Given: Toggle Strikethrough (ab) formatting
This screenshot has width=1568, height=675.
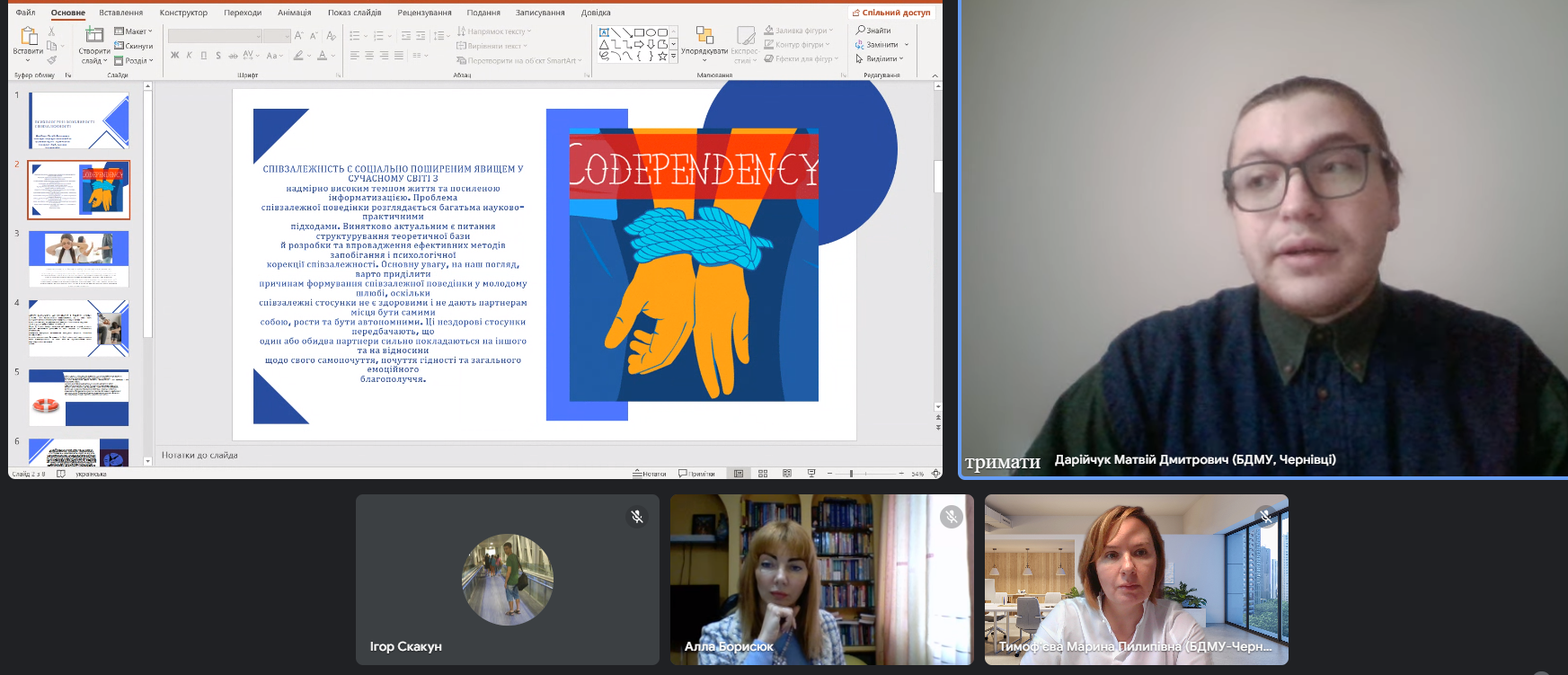Looking at the screenshot, I should 233,56.
